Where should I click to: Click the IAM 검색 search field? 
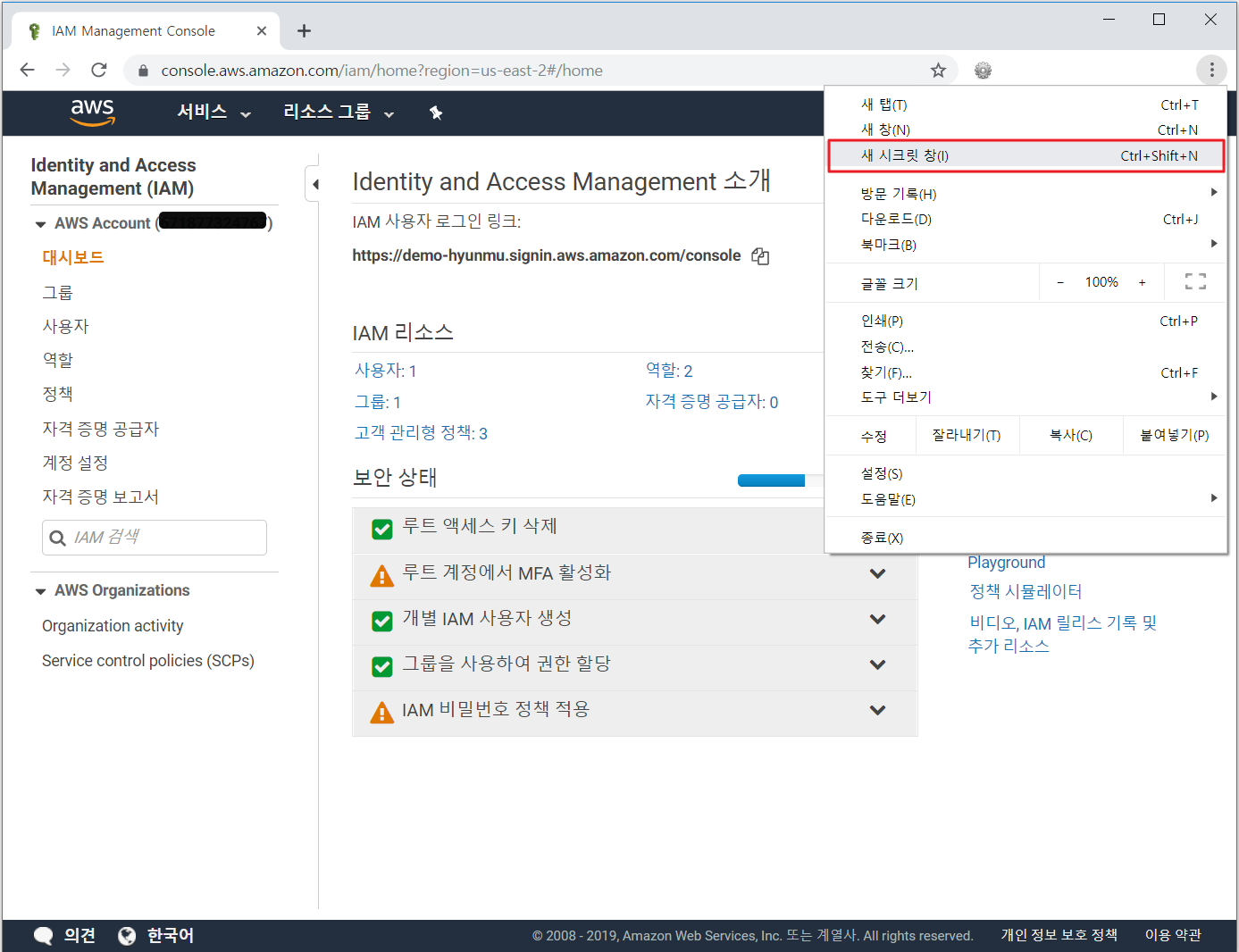pos(155,538)
